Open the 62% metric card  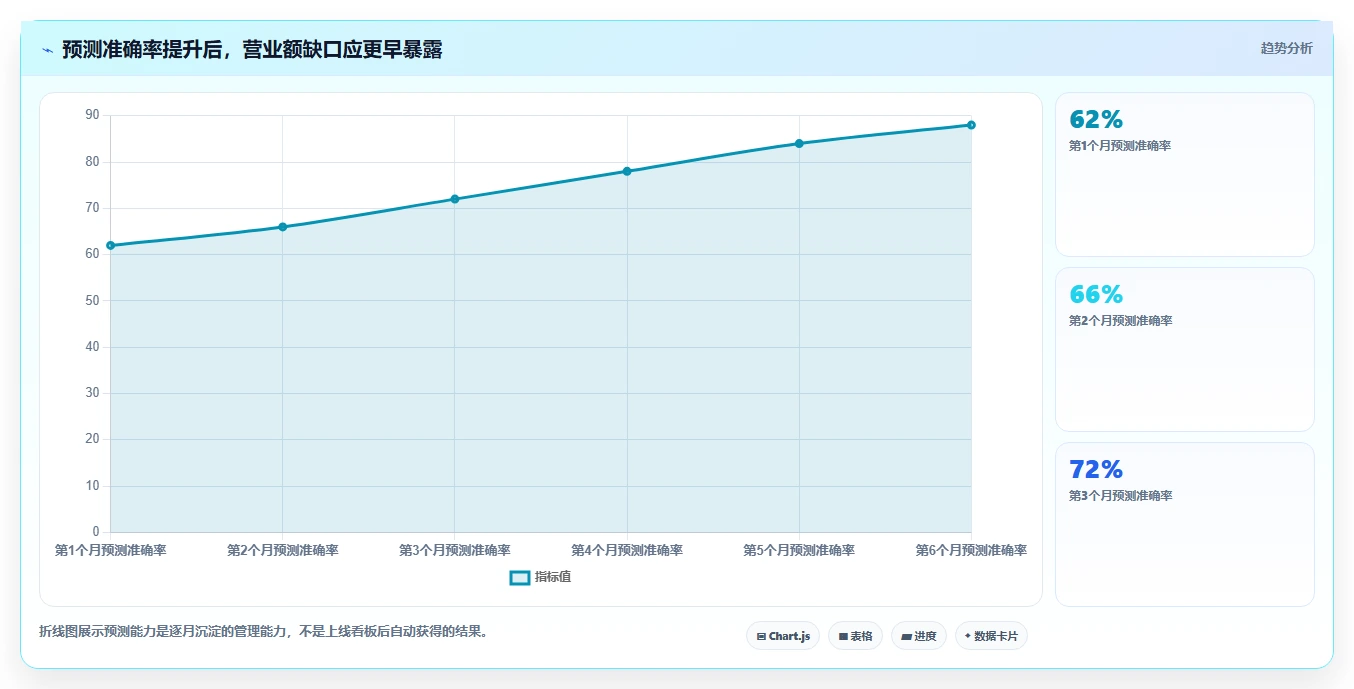(1185, 175)
